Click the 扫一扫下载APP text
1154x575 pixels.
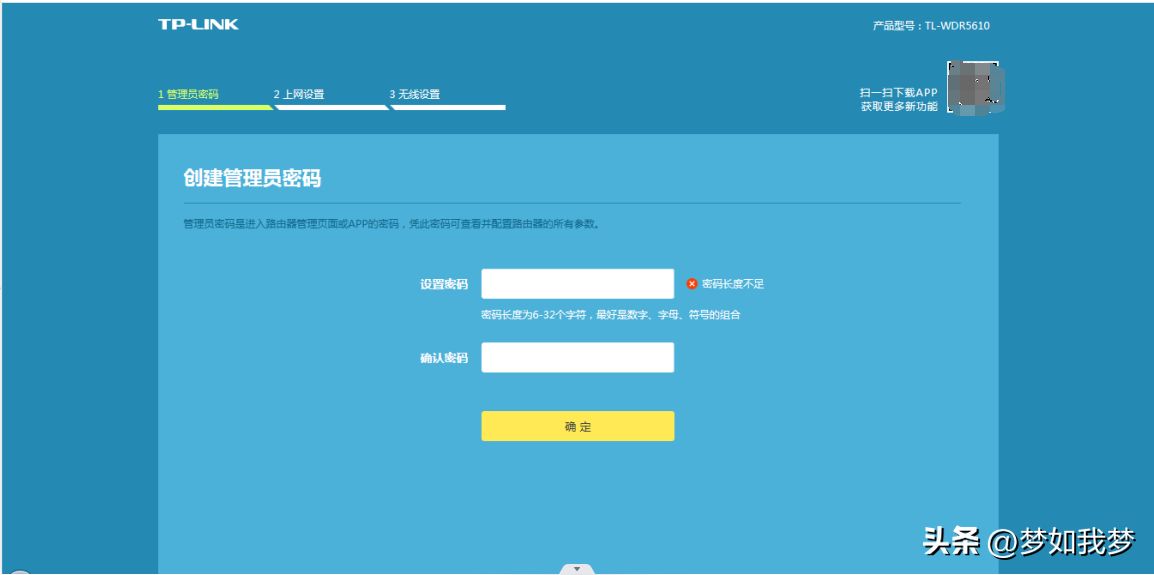(x=899, y=93)
